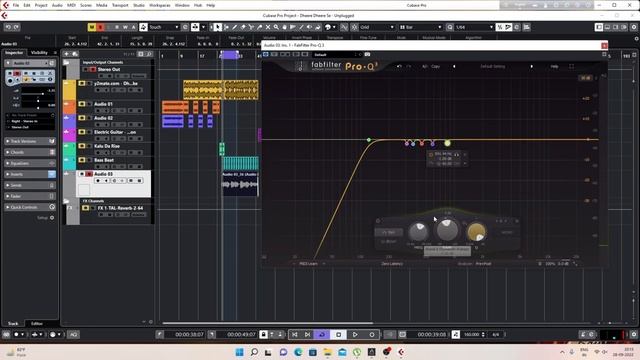Click Pro-Q 3 Copy button
The width and height of the screenshot is (640, 360).
[x=436, y=66]
